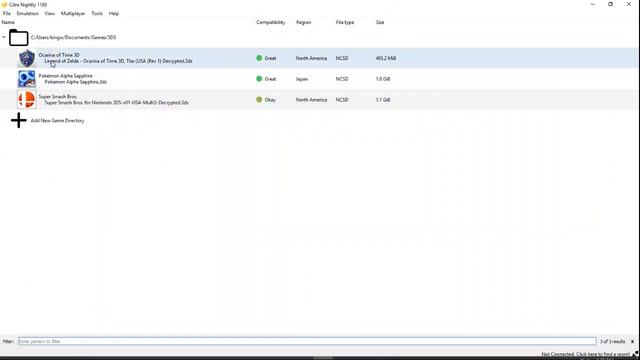Select the Pokemon Alpha Sapphire game icon

[27, 79]
